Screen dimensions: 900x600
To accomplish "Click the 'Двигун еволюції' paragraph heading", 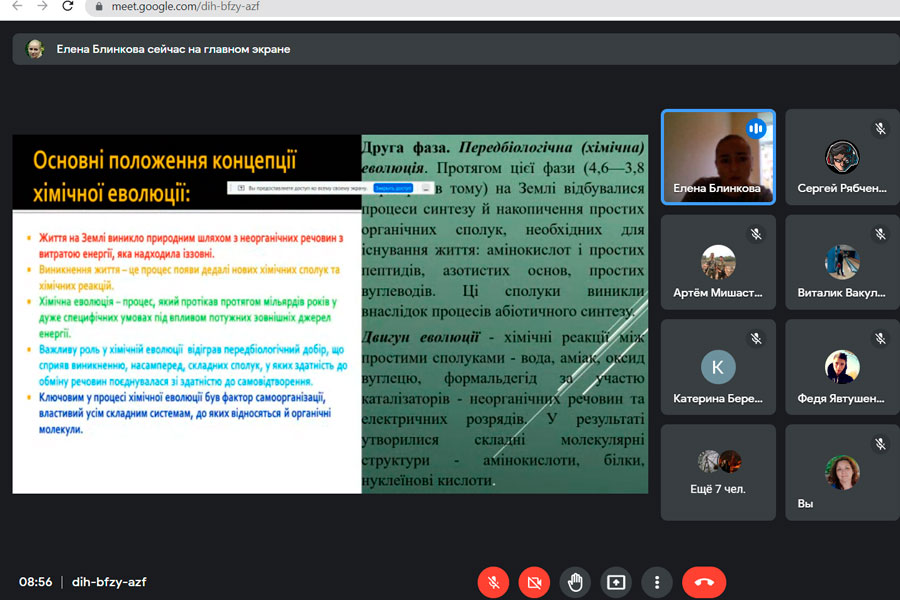I will coord(420,337).
